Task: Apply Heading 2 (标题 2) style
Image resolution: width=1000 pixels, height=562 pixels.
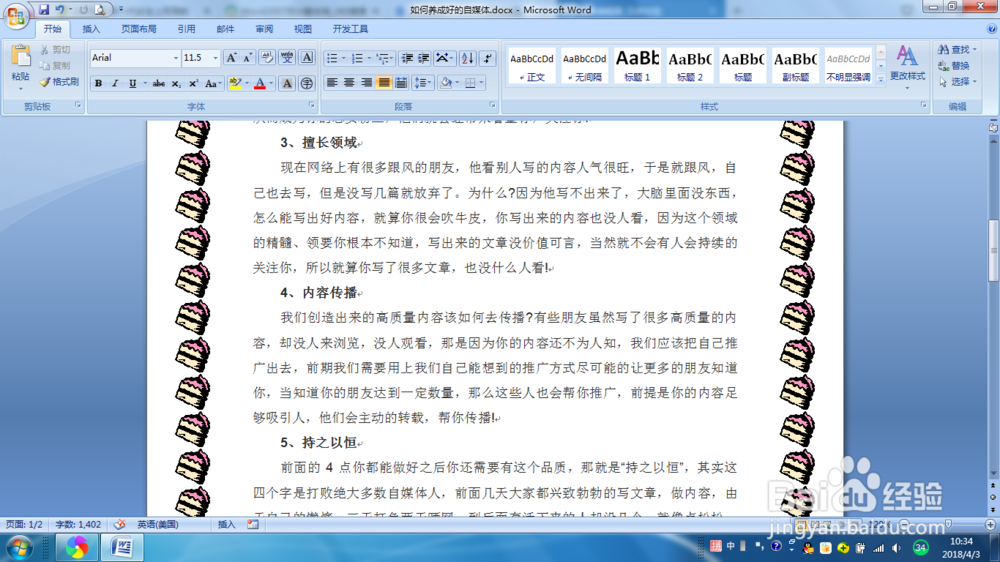Action: click(690, 65)
